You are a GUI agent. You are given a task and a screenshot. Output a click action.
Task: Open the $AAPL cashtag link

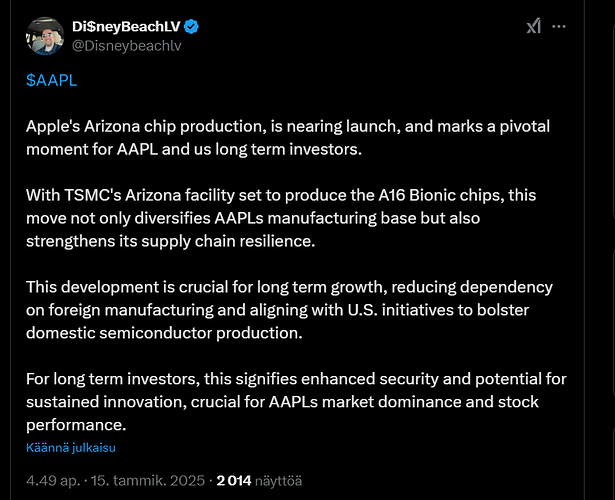click(x=51, y=80)
